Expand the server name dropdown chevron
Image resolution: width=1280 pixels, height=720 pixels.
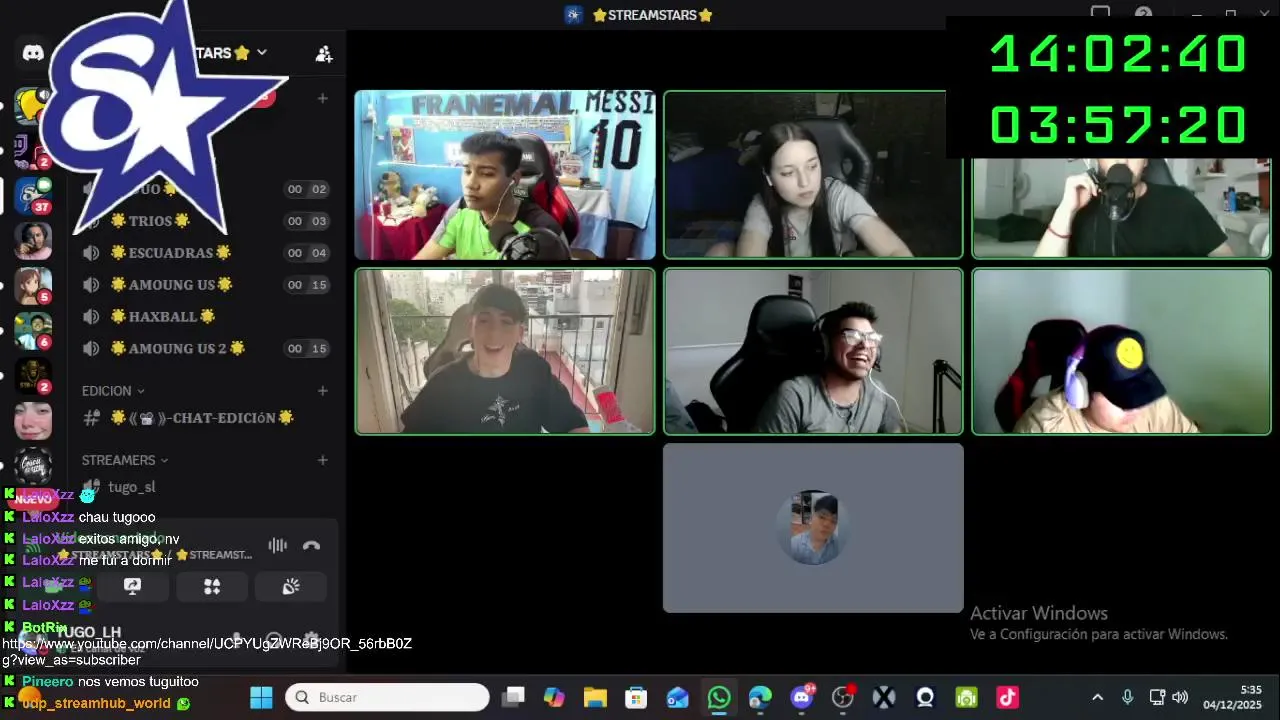(262, 52)
